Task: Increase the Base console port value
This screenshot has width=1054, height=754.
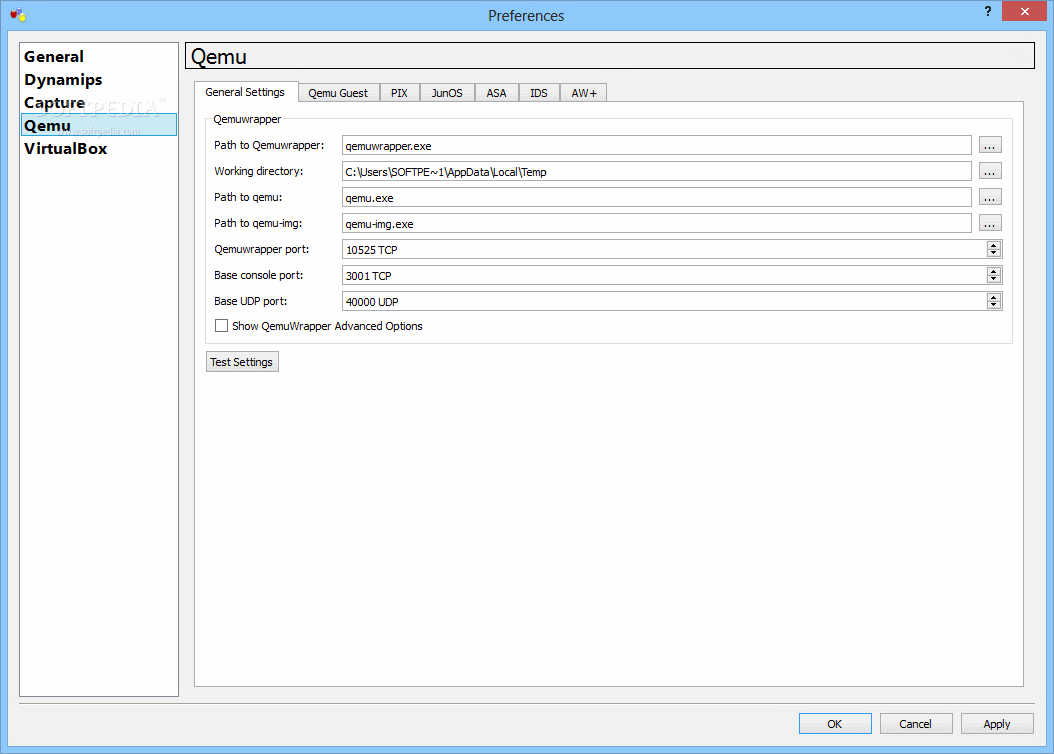Action: pos(994,271)
